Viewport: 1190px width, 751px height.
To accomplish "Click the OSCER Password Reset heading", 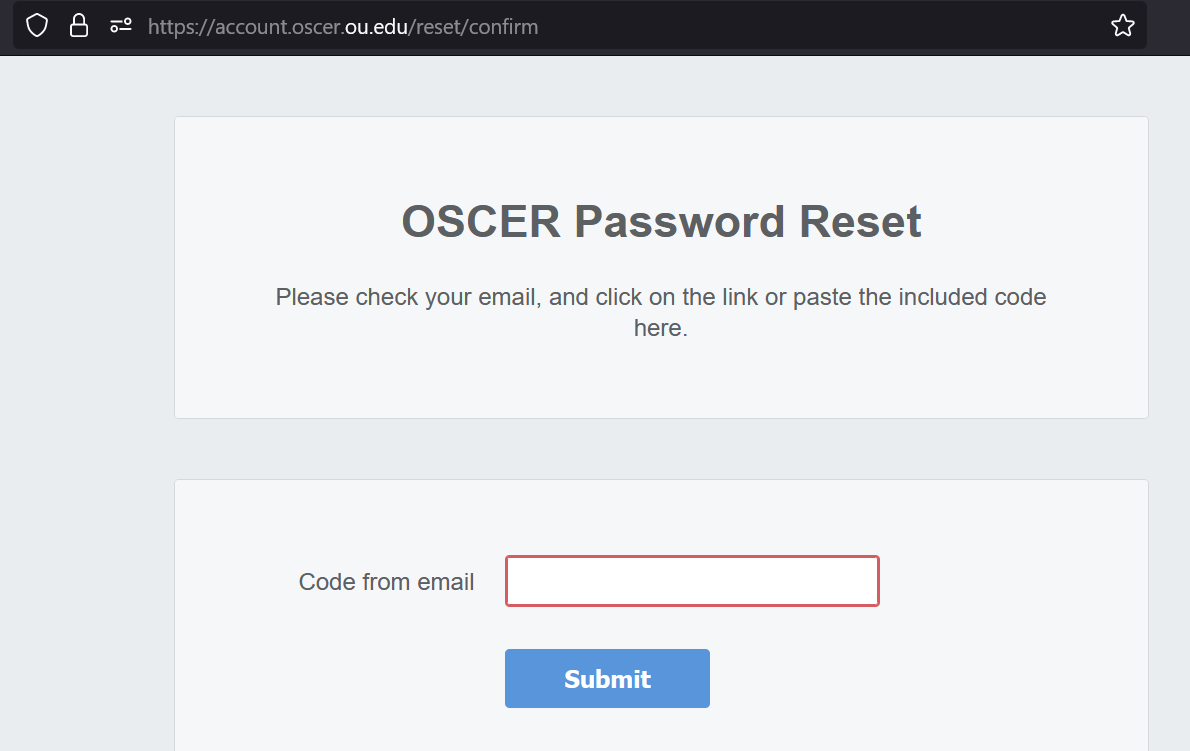I will tap(660, 221).
